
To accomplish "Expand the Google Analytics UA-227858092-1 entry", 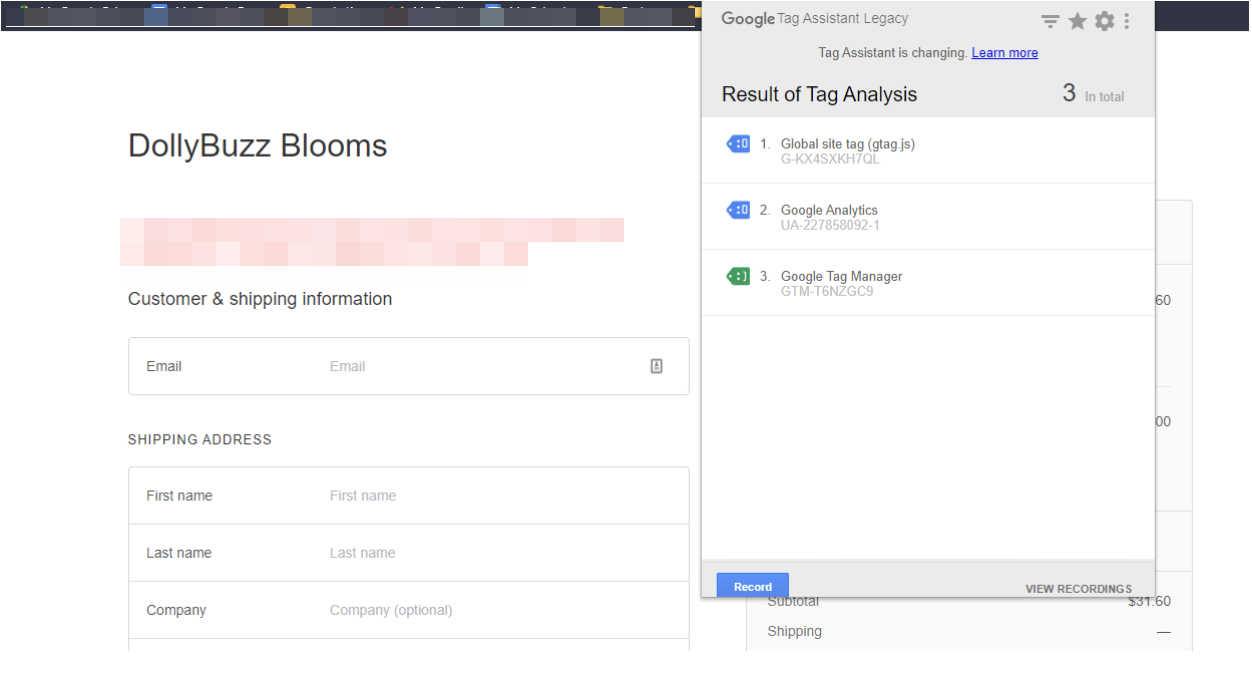I will (829, 217).
